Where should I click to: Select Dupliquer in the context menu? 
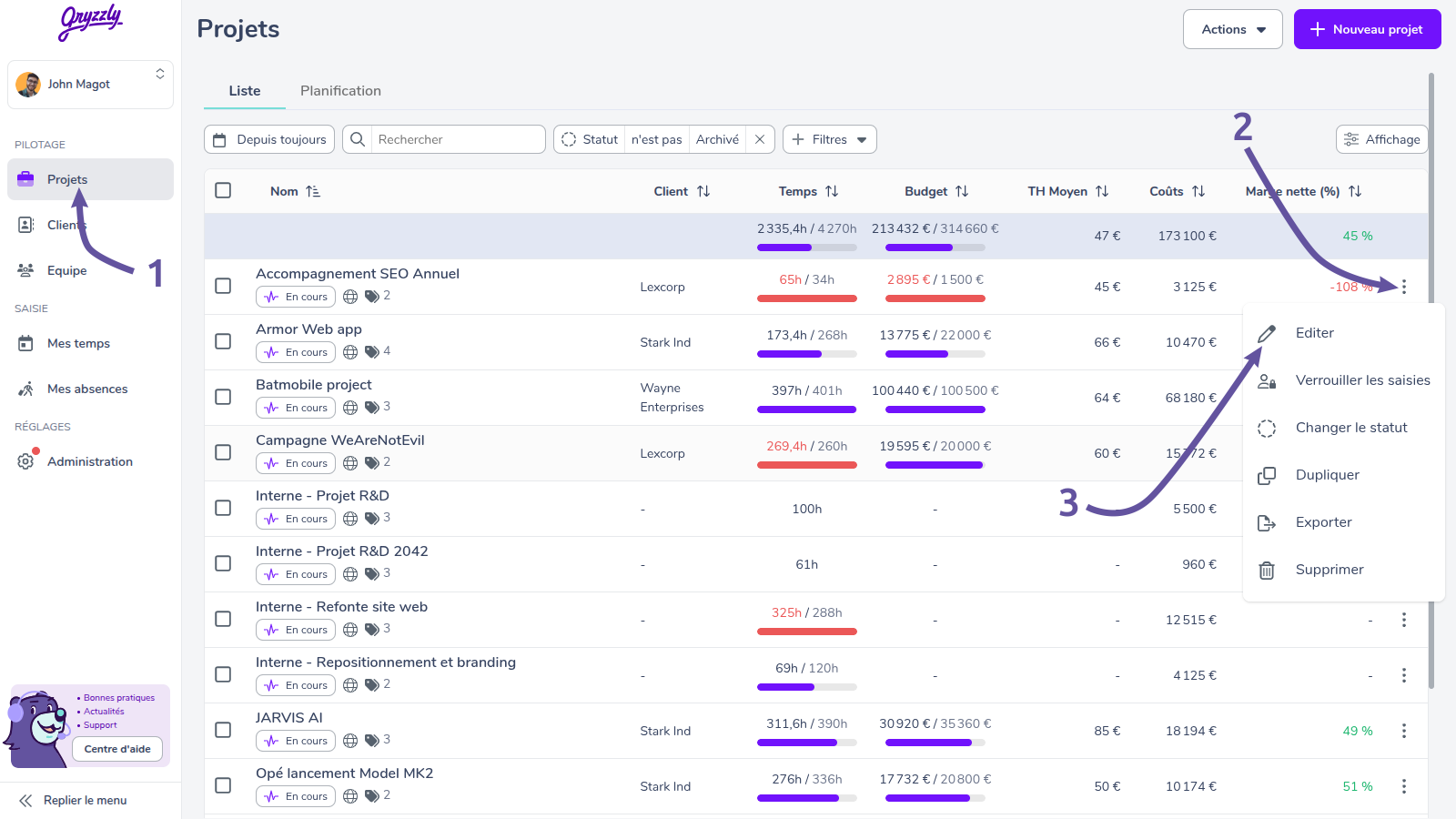[1344, 475]
